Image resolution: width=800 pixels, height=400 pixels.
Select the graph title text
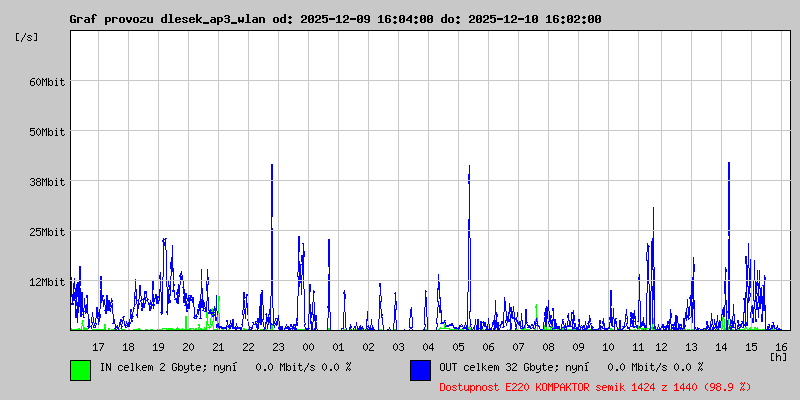click(x=335, y=19)
